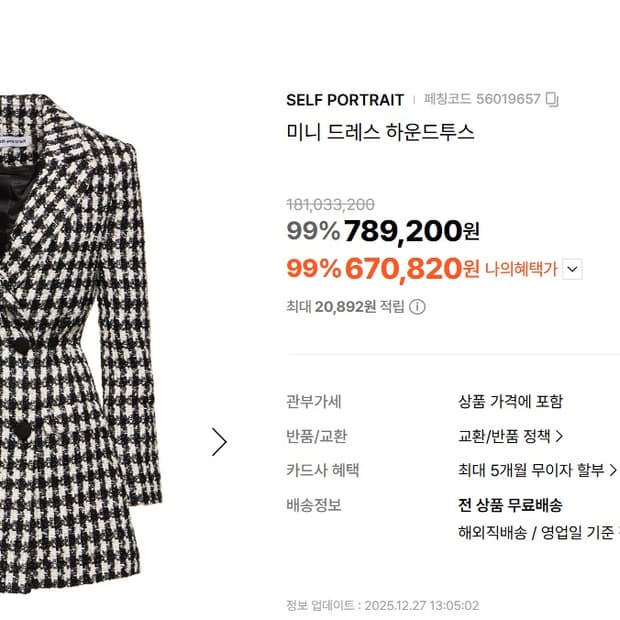620x620 pixels.
Task: Click the 최대 20,892원 적립 text
Action: pos(346,307)
